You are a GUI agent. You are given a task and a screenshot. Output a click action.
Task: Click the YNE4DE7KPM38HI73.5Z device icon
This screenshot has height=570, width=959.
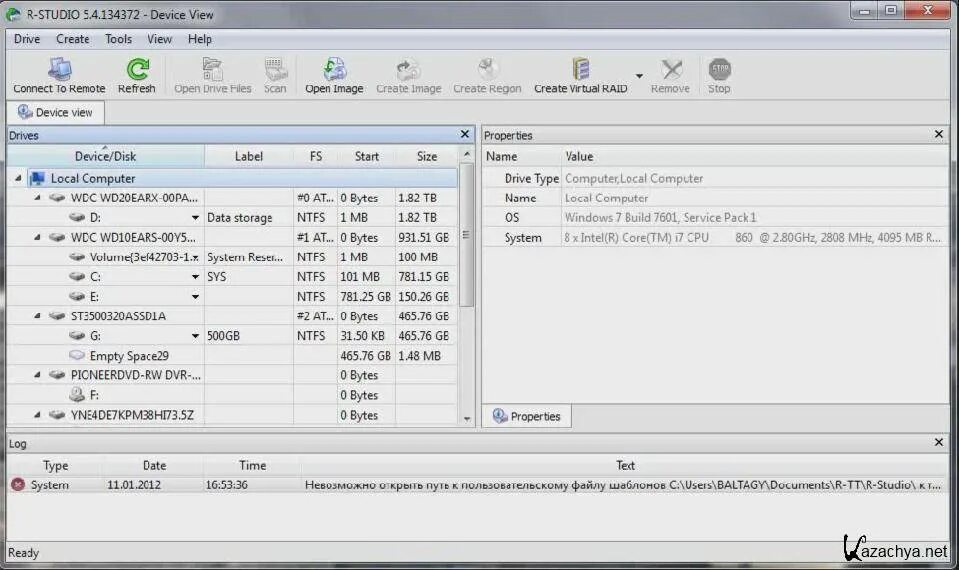[57, 415]
